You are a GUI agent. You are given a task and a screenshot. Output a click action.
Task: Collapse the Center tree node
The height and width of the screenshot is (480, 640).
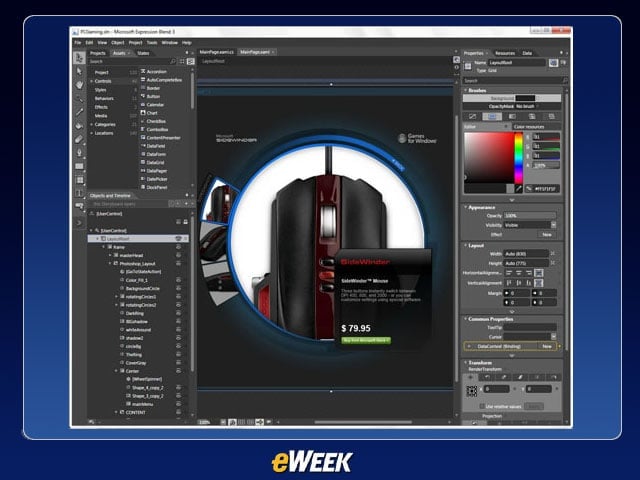[x=116, y=371]
